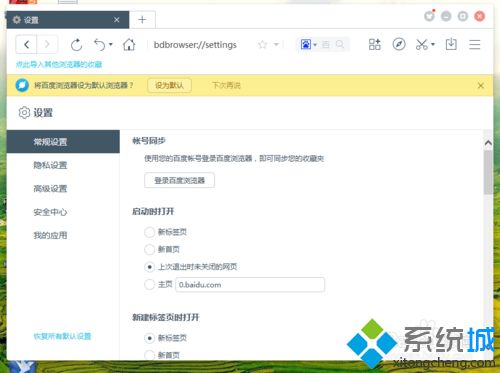The height and width of the screenshot is (373, 500).
Task: Dismiss the default browser yellow notification bar
Action: click(481, 86)
